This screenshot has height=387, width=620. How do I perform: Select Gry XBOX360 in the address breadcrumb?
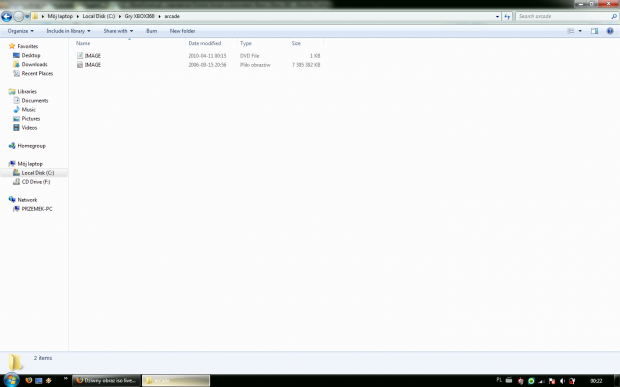[x=139, y=16]
